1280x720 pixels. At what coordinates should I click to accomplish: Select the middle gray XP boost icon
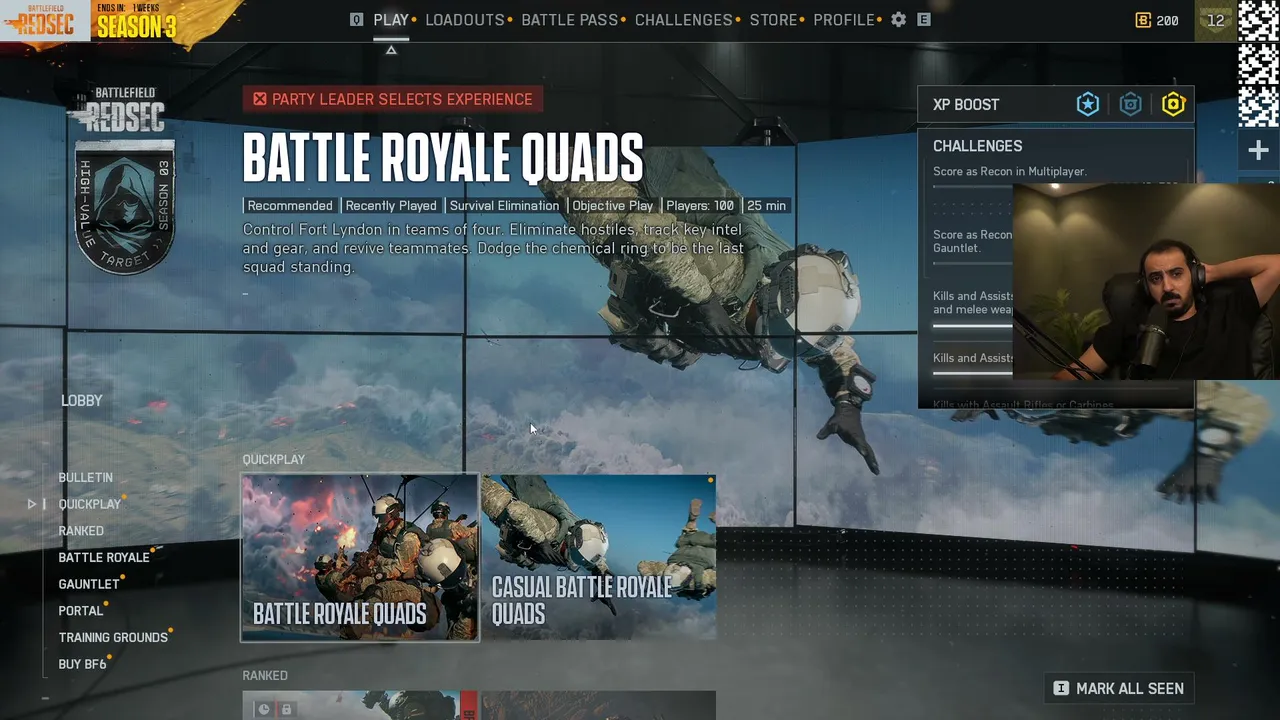(x=1130, y=104)
